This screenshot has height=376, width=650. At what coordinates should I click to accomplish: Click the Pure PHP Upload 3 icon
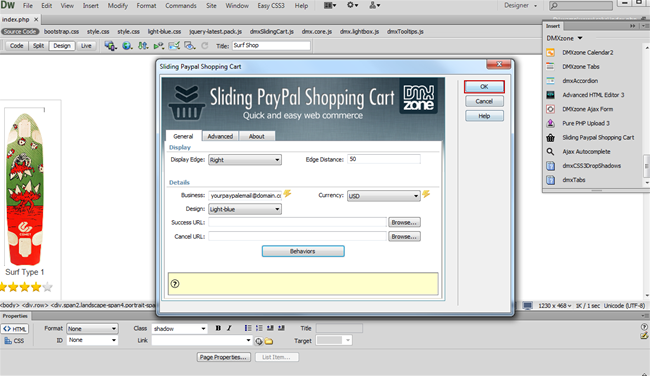(550, 123)
